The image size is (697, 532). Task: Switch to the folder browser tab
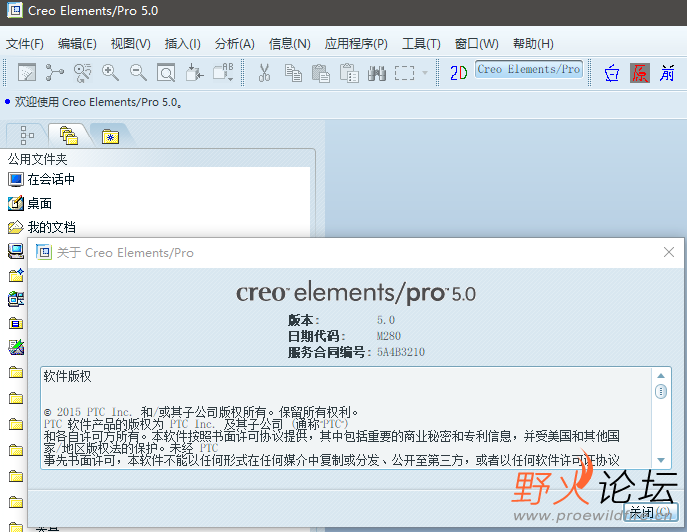[69, 135]
